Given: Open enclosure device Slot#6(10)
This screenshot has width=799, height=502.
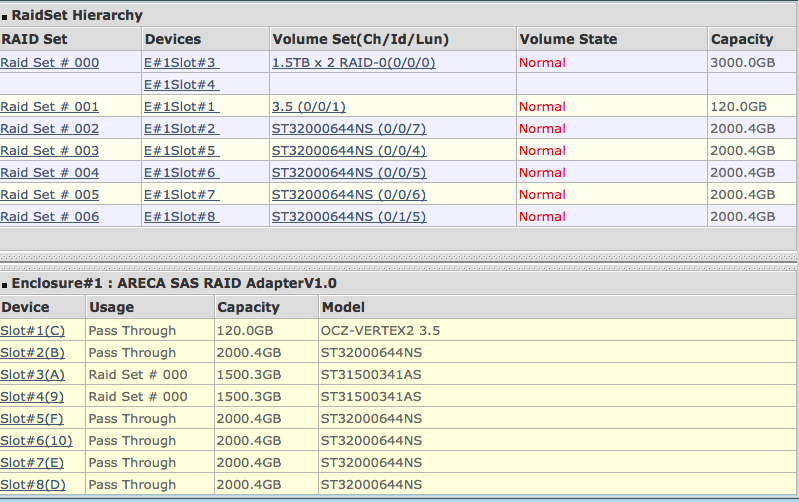Looking at the screenshot, I should 36,440.
